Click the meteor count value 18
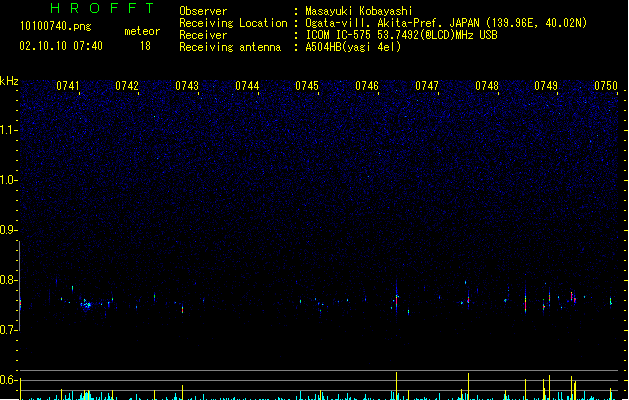The image size is (629, 400). (x=145, y=46)
